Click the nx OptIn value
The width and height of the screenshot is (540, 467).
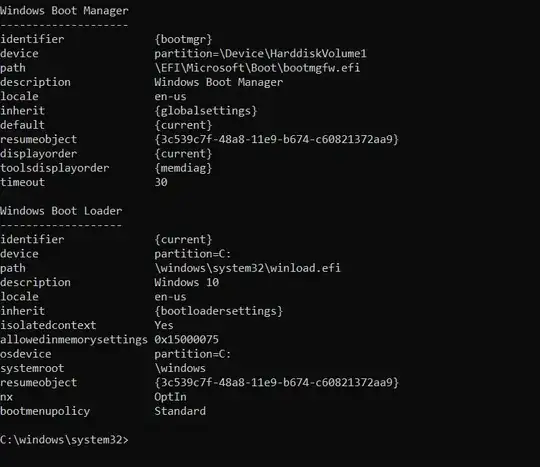(x=170, y=397)
